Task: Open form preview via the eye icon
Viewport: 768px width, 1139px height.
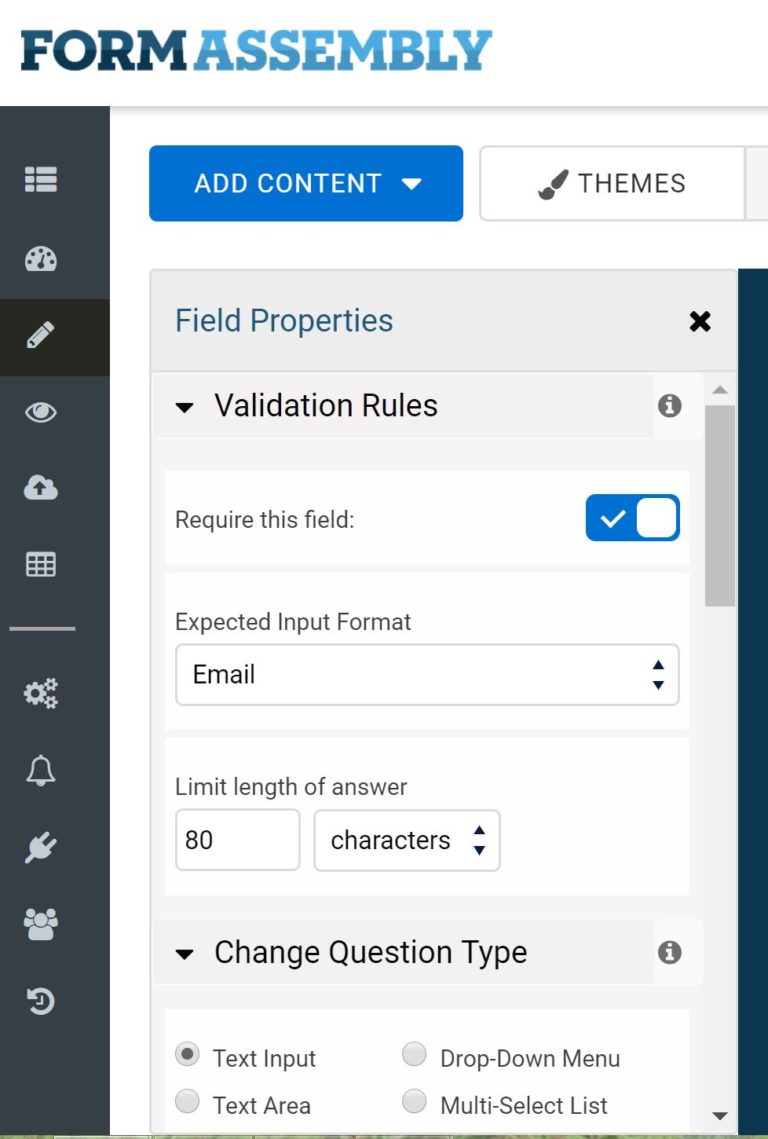Action: pos(40,412)
